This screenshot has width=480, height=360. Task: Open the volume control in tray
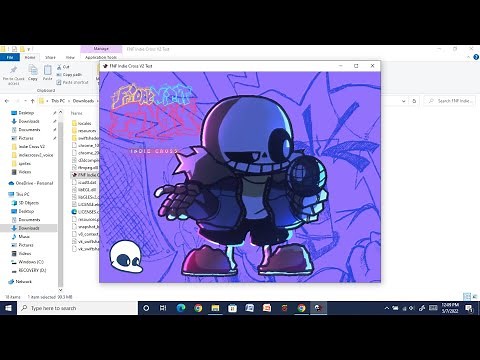tap(412, 308)
